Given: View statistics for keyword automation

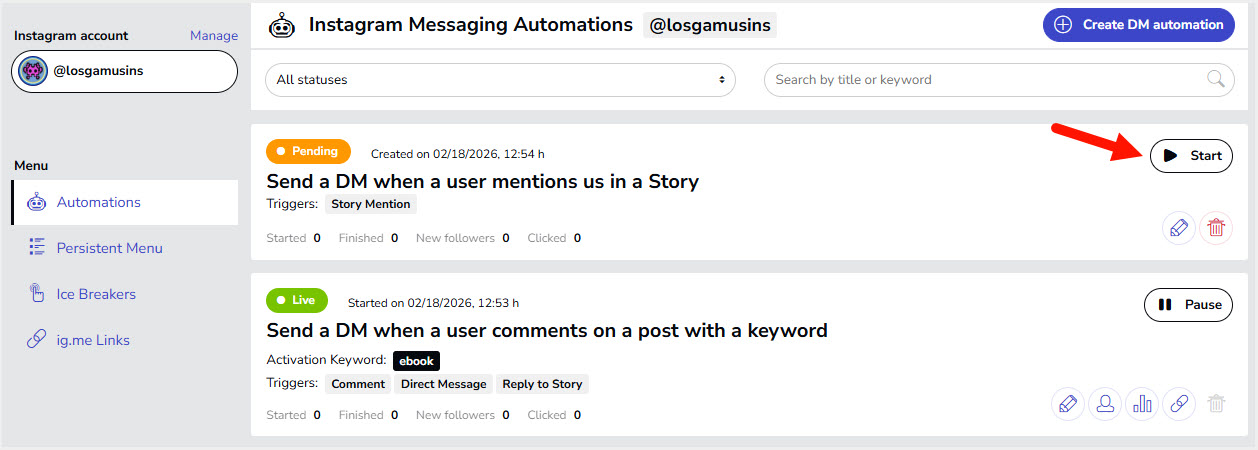Looking at the screenshot, I should point(1142,404).
